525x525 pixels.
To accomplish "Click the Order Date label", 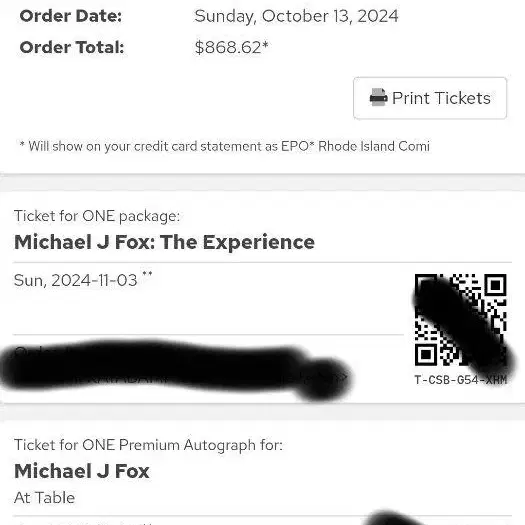I will tap(71, 16).
